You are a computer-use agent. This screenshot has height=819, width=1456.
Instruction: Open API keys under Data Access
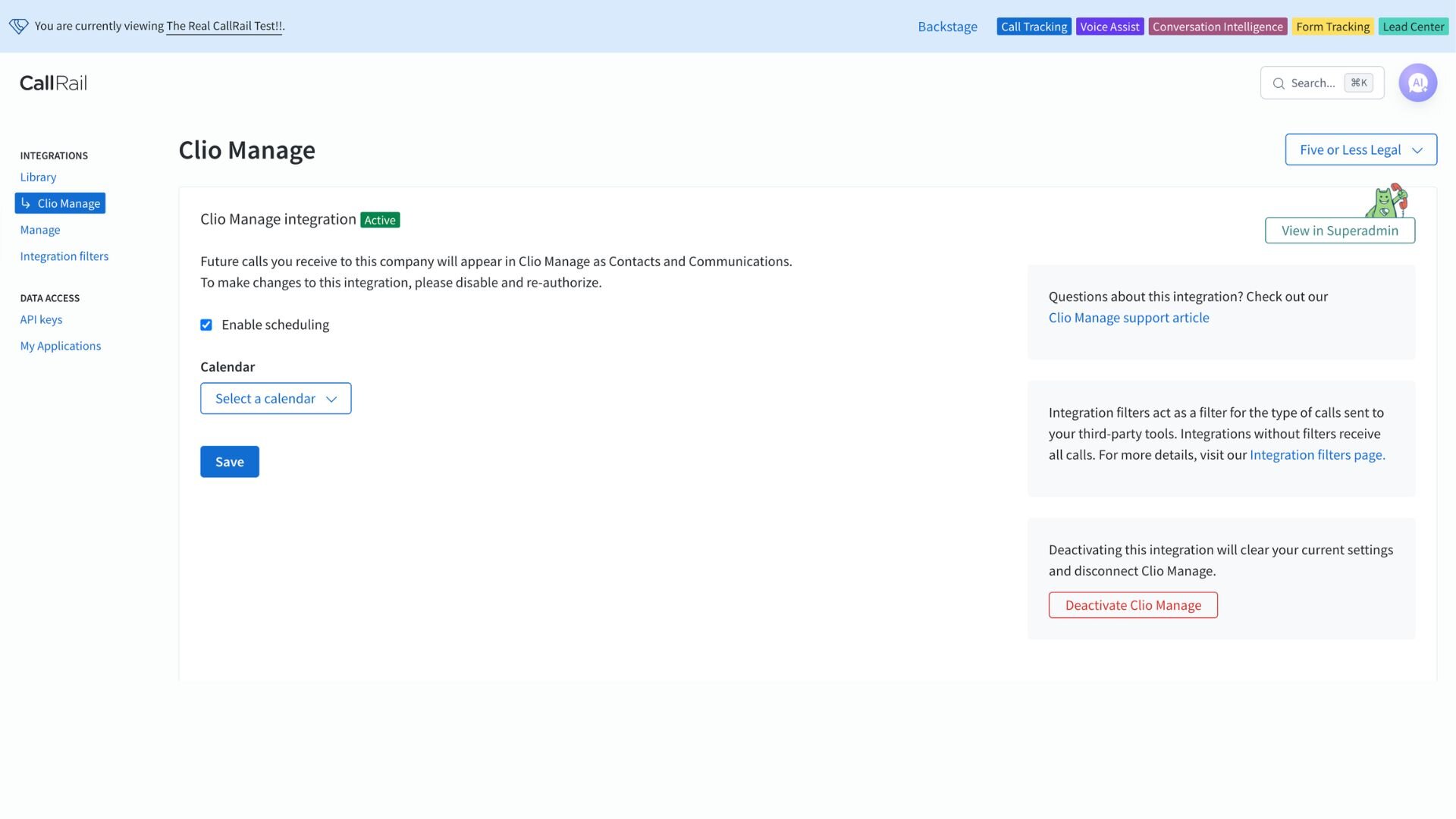41,319
